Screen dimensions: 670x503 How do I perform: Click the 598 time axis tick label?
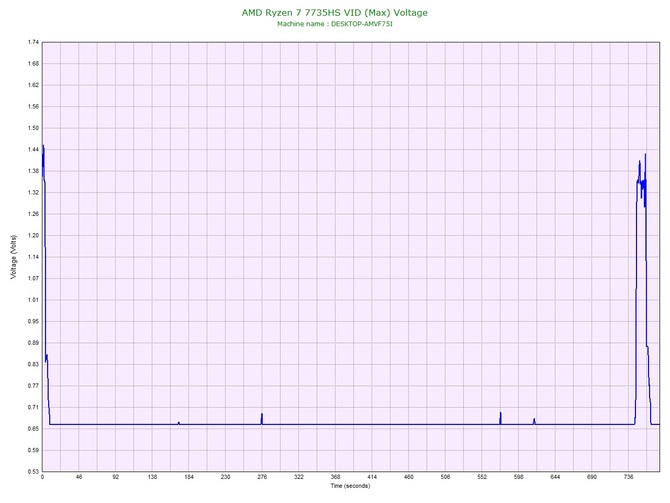(518, 477)
